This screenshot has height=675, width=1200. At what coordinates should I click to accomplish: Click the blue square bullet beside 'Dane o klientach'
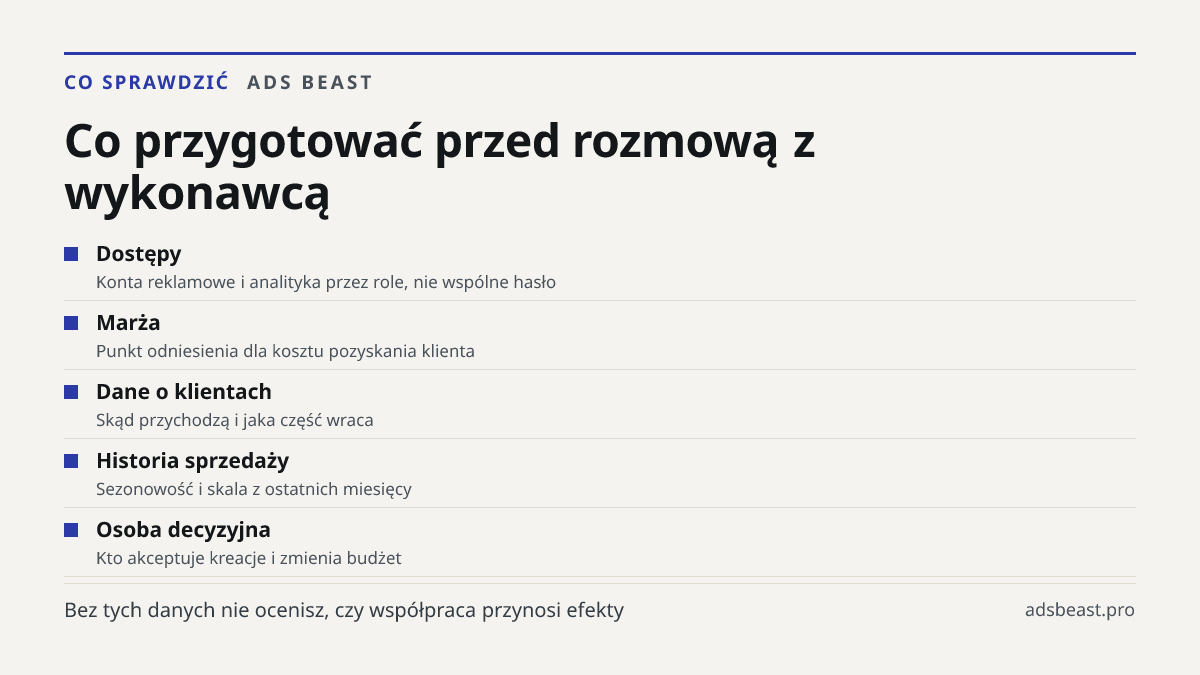(x=71, y=392)
